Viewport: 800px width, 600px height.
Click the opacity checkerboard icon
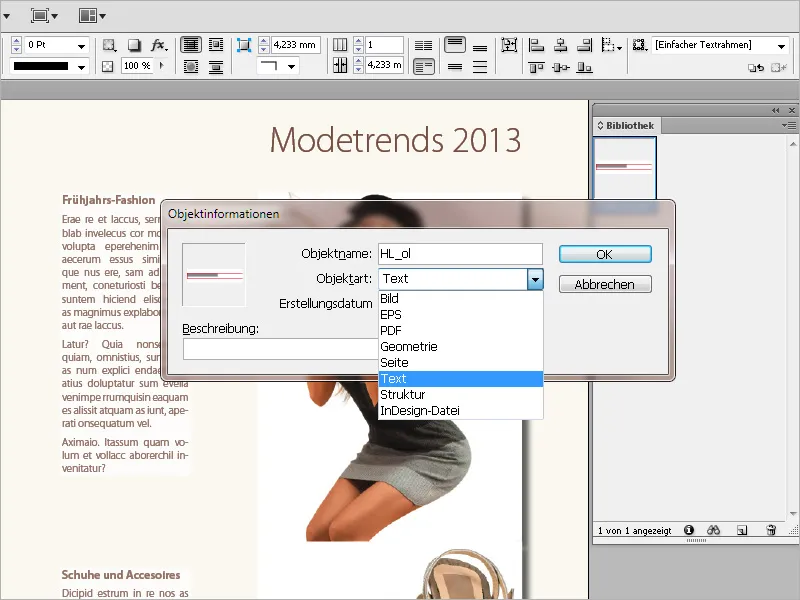[x=107, y=66]
